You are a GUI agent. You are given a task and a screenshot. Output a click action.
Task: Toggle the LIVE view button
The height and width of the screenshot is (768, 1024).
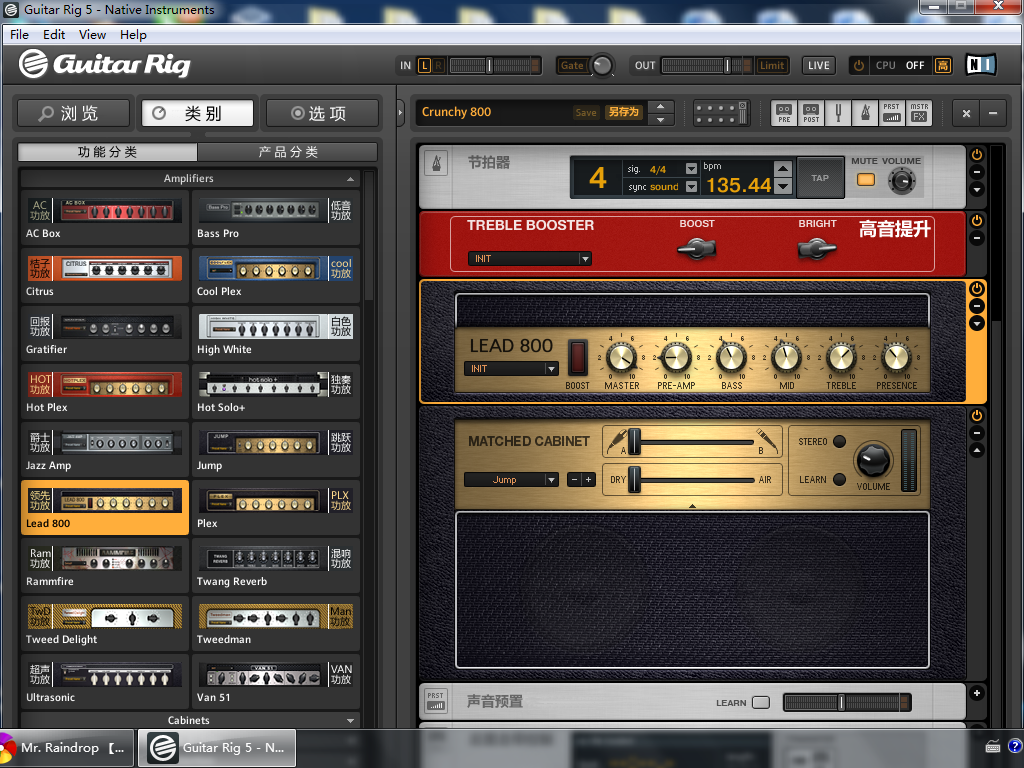click(x=818, y=65)
